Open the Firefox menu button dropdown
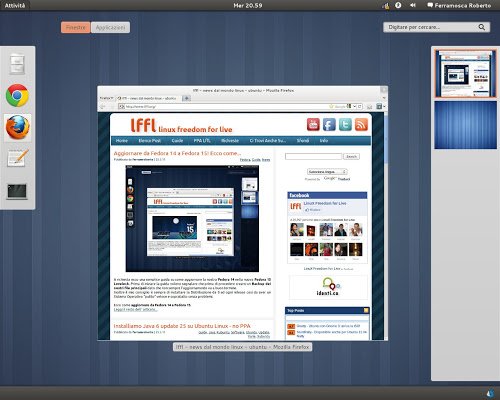This screenshot has width=500, height=400. [107, 98]
